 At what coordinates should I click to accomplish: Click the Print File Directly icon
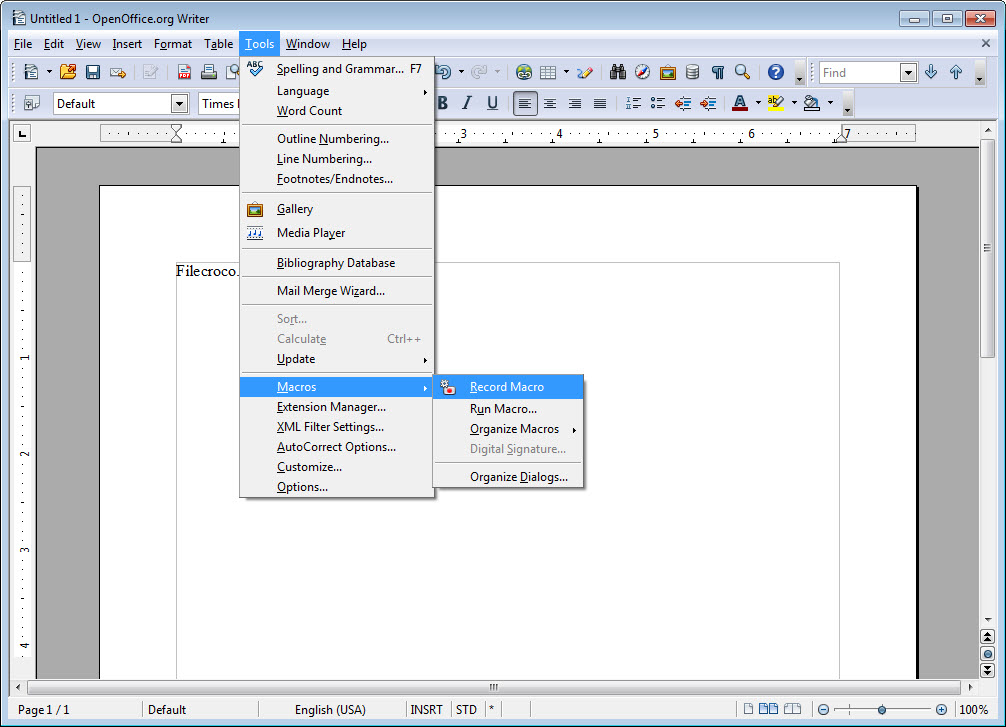tap(209, 72)
